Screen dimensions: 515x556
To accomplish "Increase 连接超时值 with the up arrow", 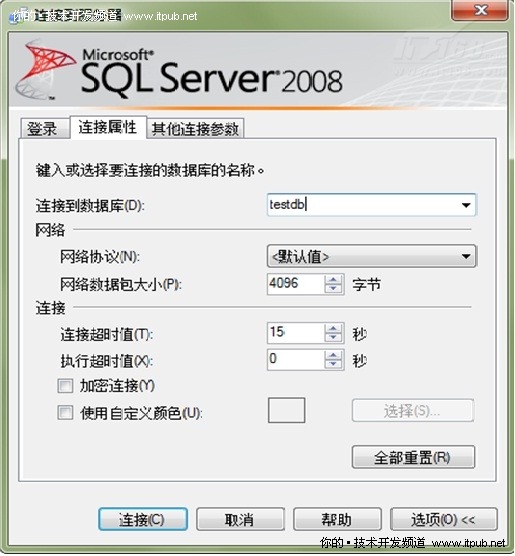I will (x=333, y=328).
